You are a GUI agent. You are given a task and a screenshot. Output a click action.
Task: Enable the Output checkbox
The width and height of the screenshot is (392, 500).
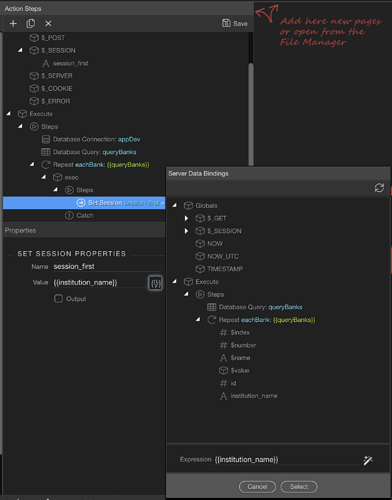[58, 298]
